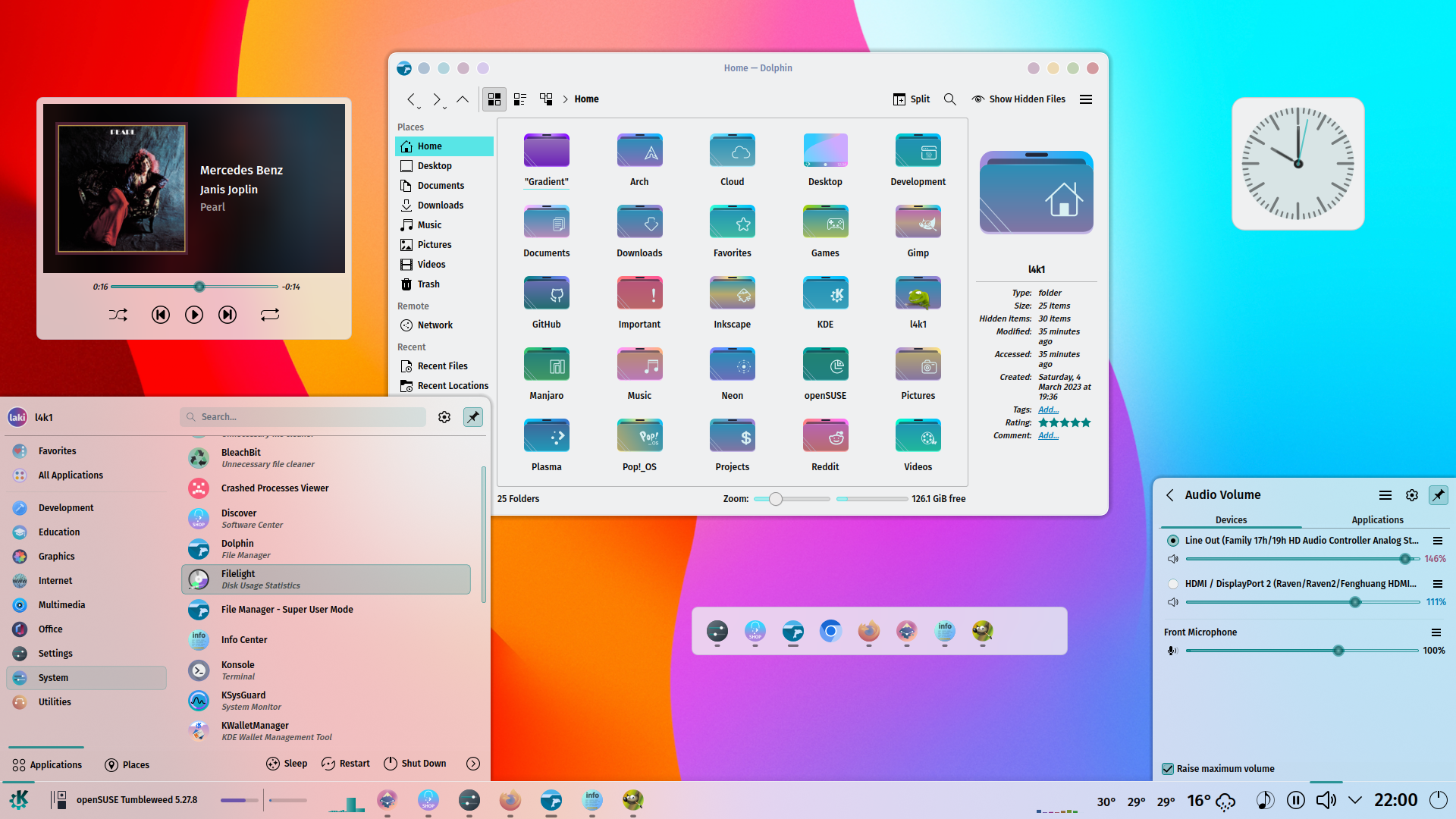This screenshot has height=819, width=1456.
Task: Select the Utilities category
Action: [x=86, y=702]
